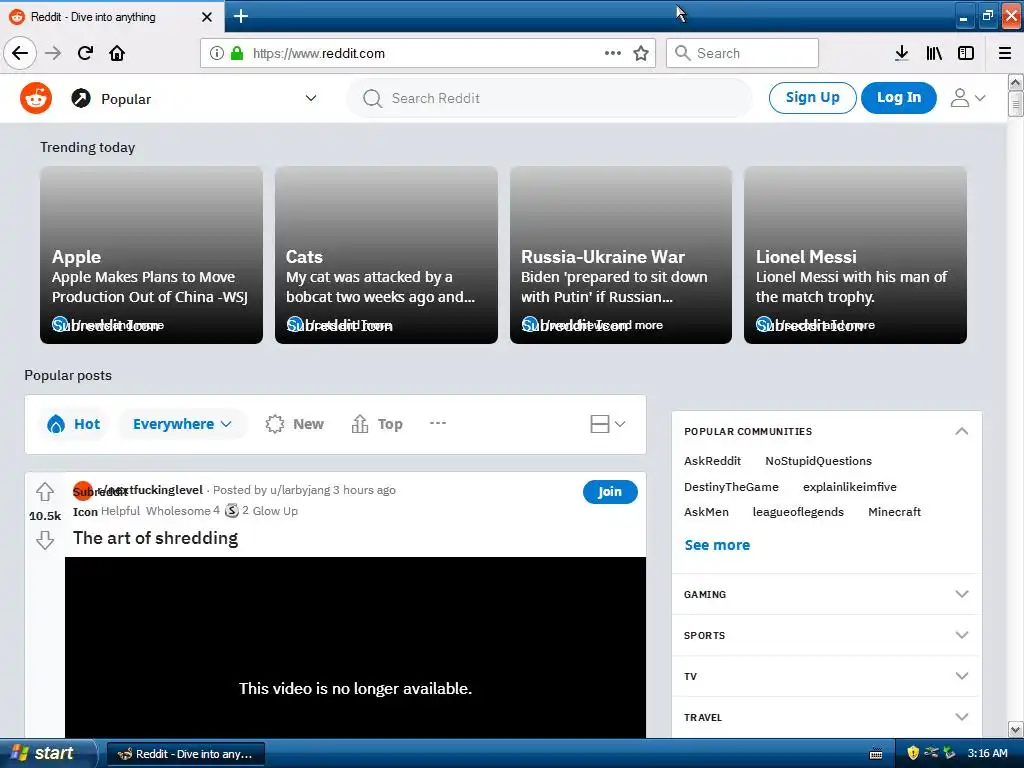The width and height of the screenshot is (1024, 768).
Task: Open the DestinyTheGame community link
Action: click(731, 487)
